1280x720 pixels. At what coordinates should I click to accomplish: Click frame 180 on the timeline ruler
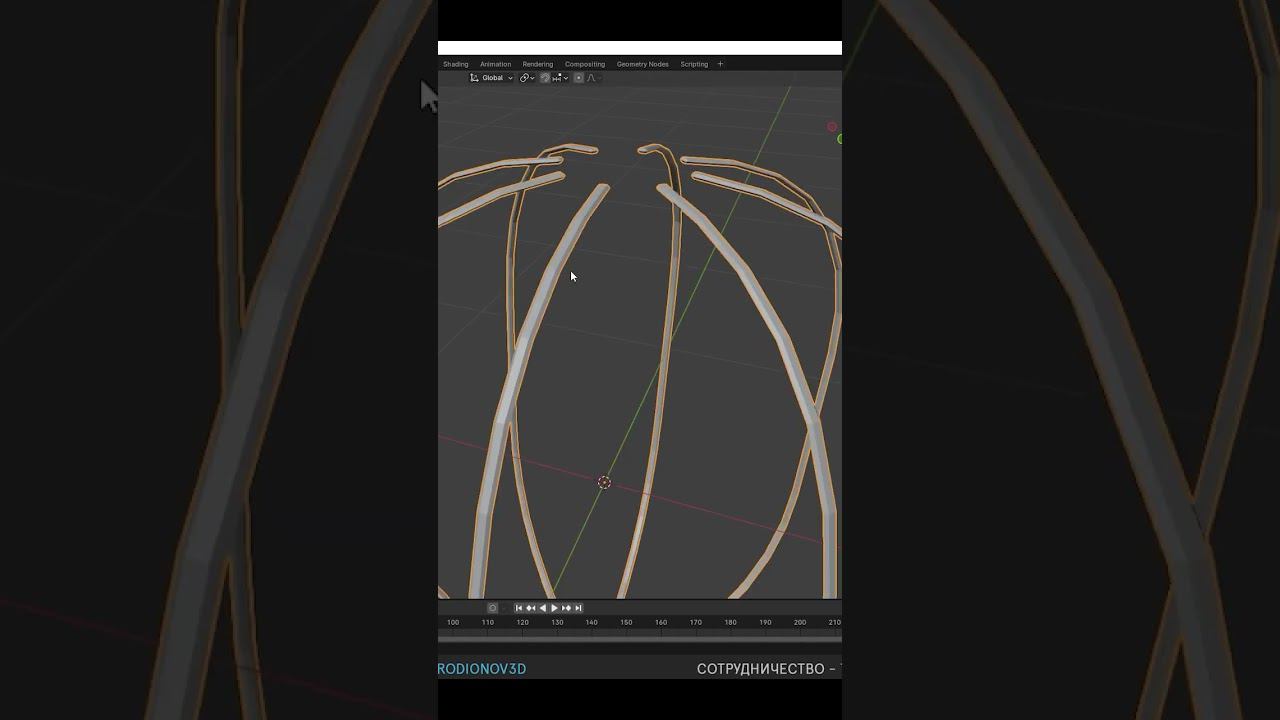click(x=730, y=622)
